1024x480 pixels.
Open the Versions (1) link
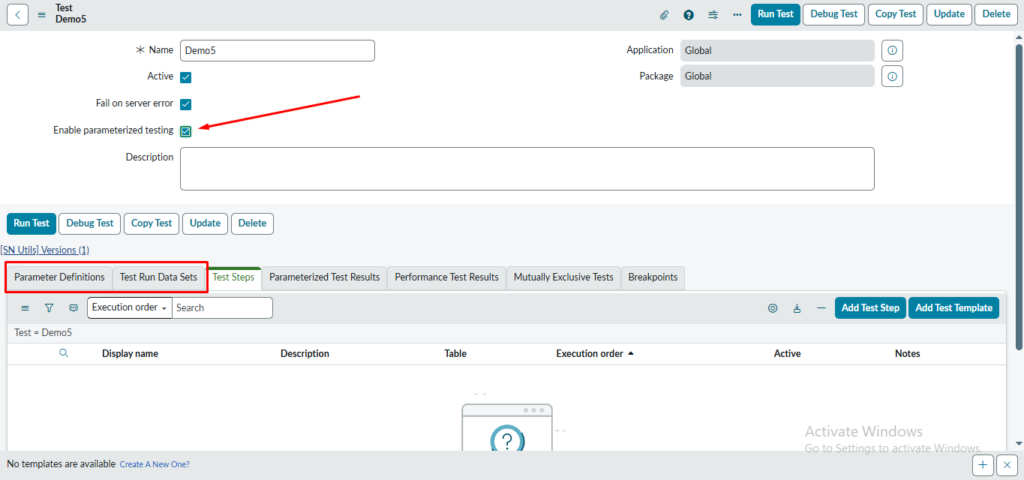(65, 250)
